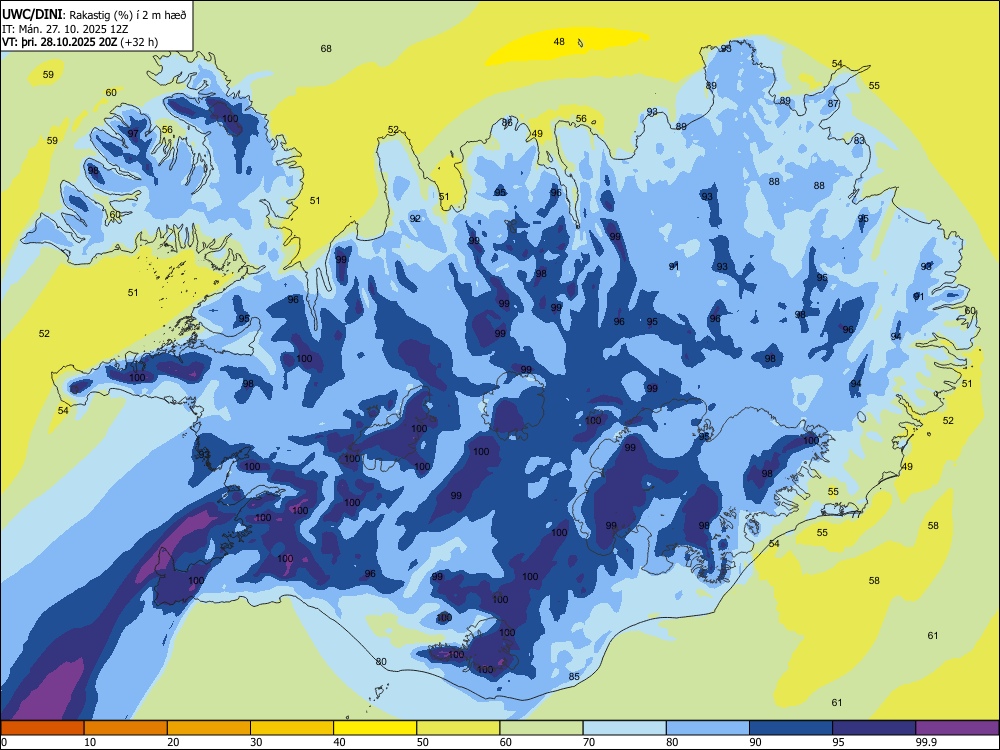Click the legend tick label '99.9'
The image size is (1000, 750).
pos(926,742)
